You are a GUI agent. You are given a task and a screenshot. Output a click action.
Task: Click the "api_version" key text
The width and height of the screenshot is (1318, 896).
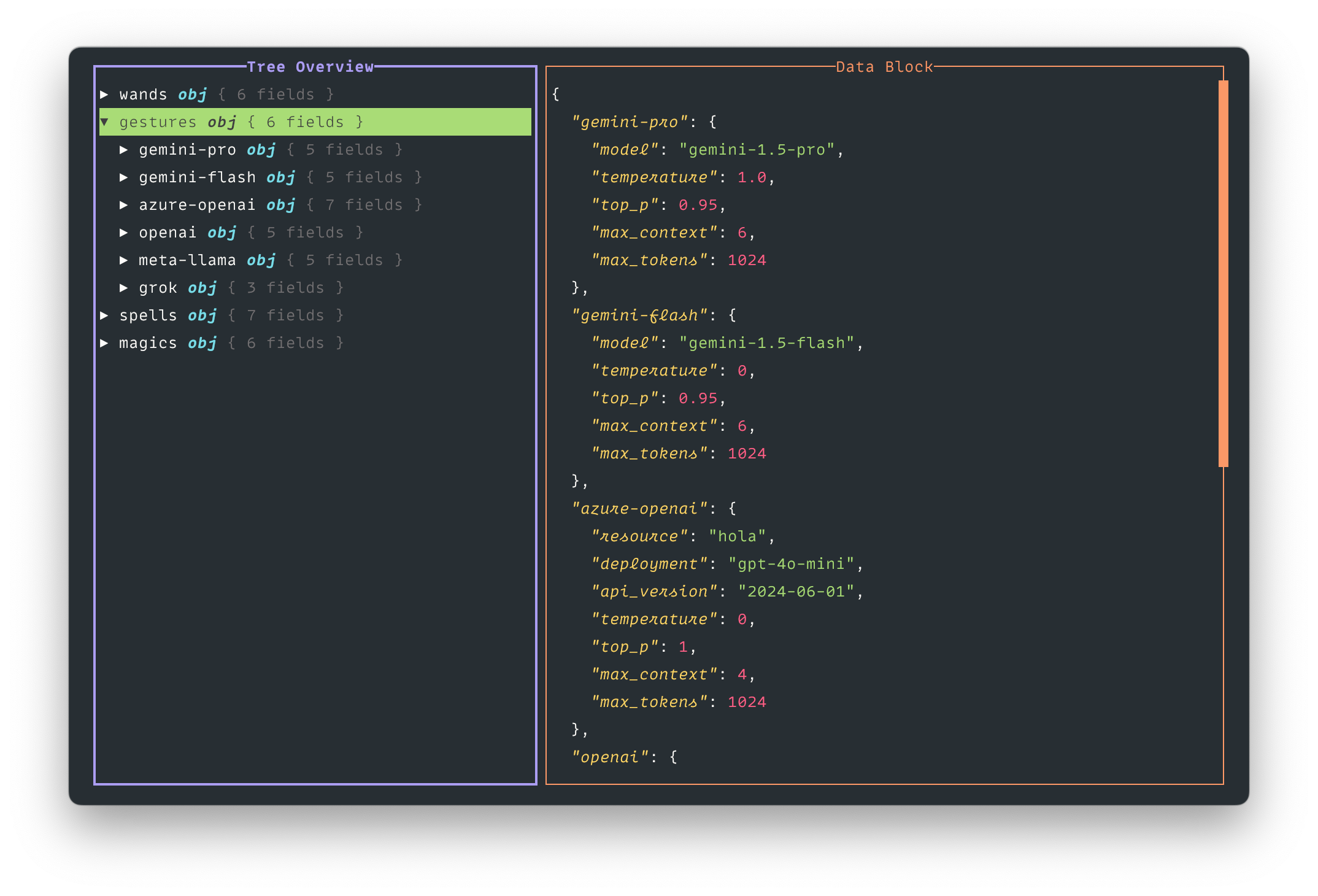coord(654,592)
